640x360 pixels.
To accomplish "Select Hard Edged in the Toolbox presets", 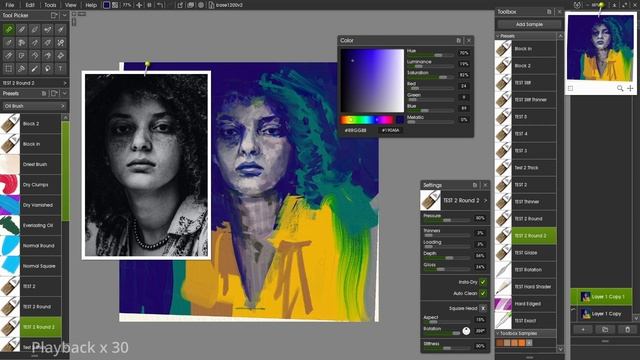I will click(x=526, y=304).
